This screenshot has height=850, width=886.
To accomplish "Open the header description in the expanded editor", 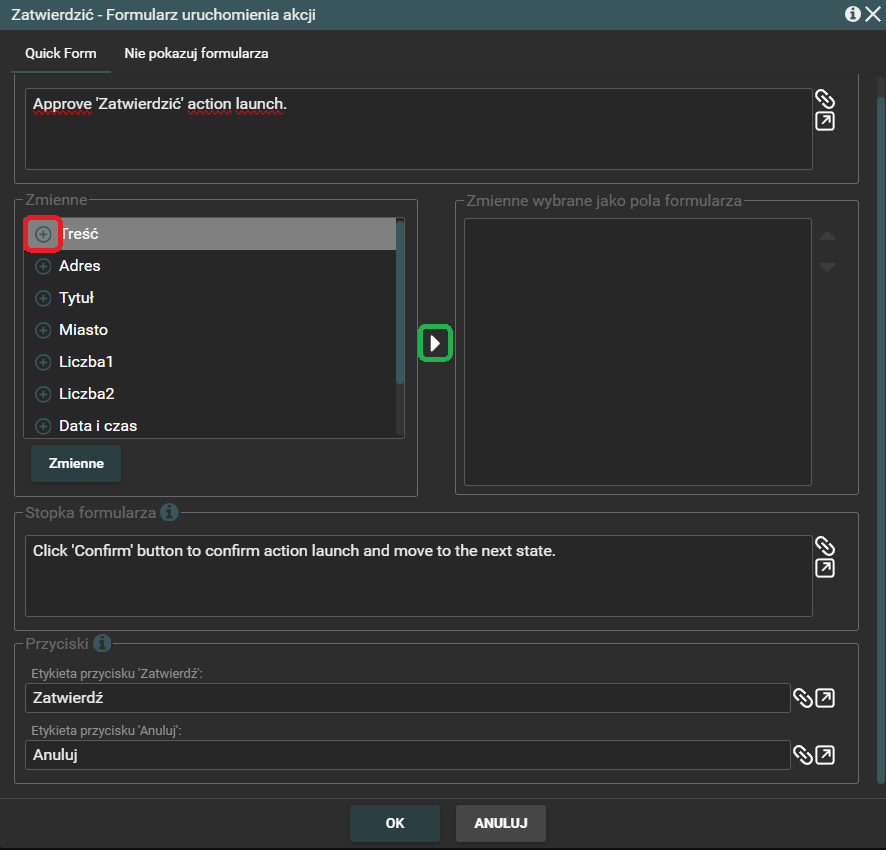I will pos(824,122).
